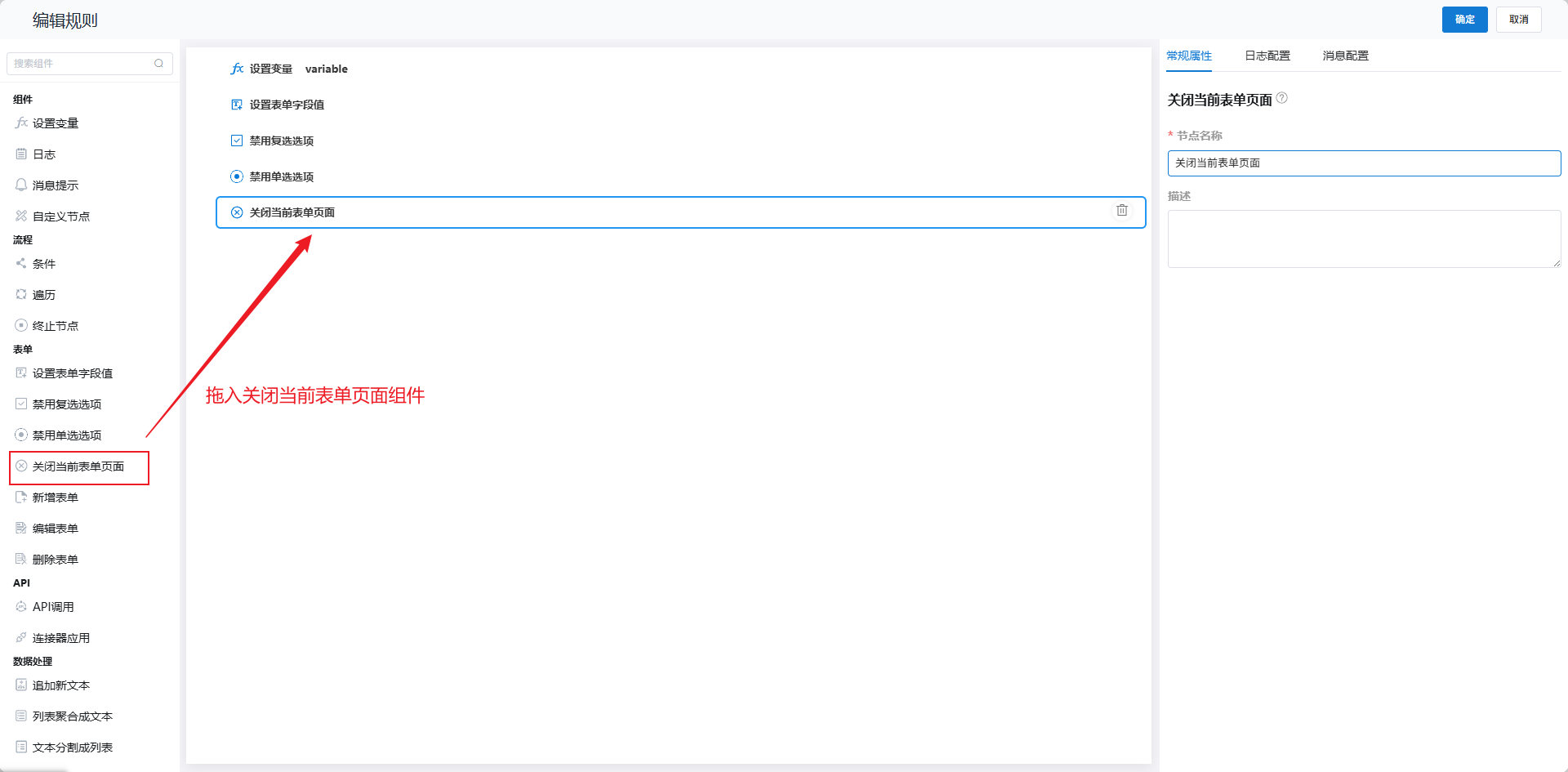Open the 消息配置 tab
Image resolution: width=1568 pixels, height=772 pixels.
tap(1345, 56)
